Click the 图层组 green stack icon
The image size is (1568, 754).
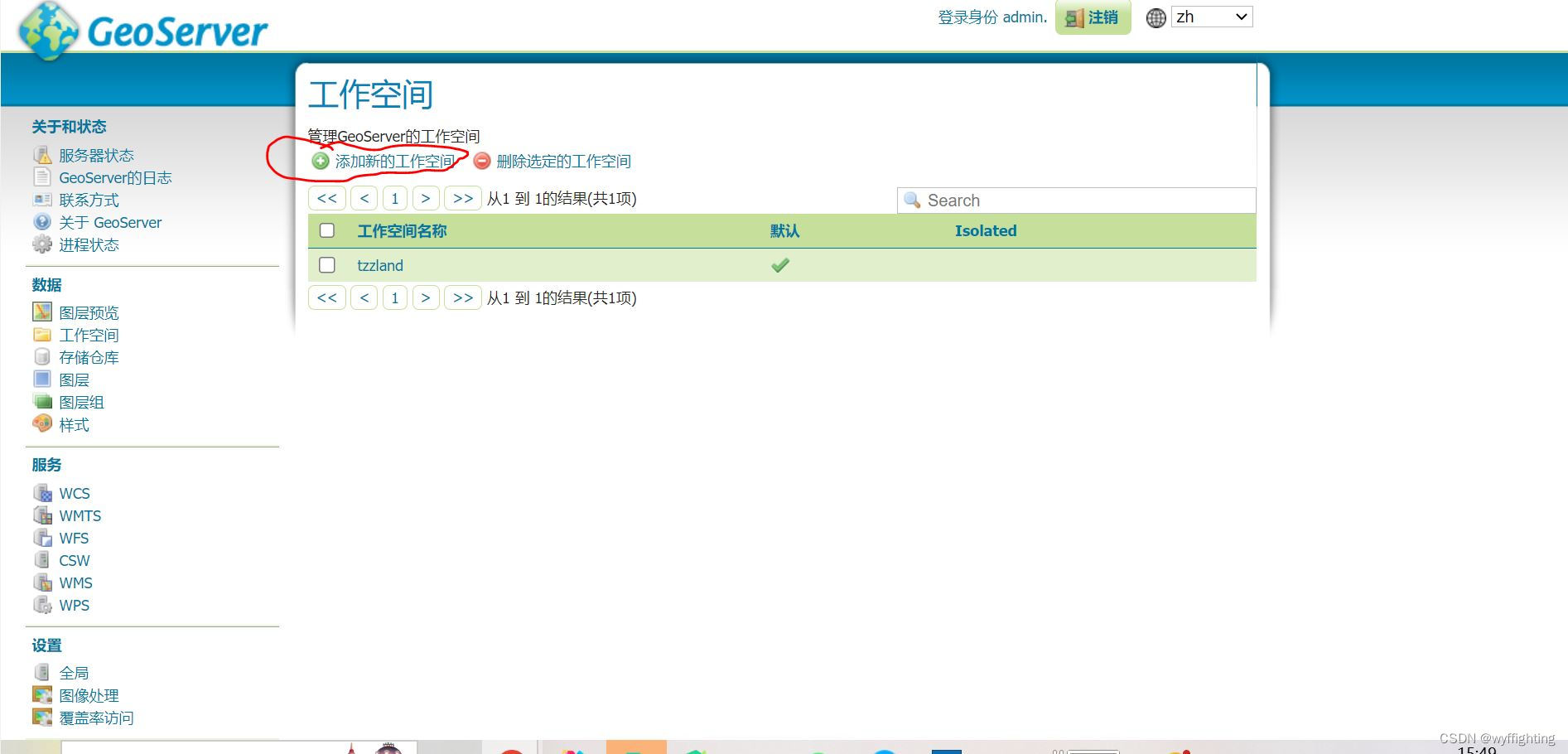(42, 402)
